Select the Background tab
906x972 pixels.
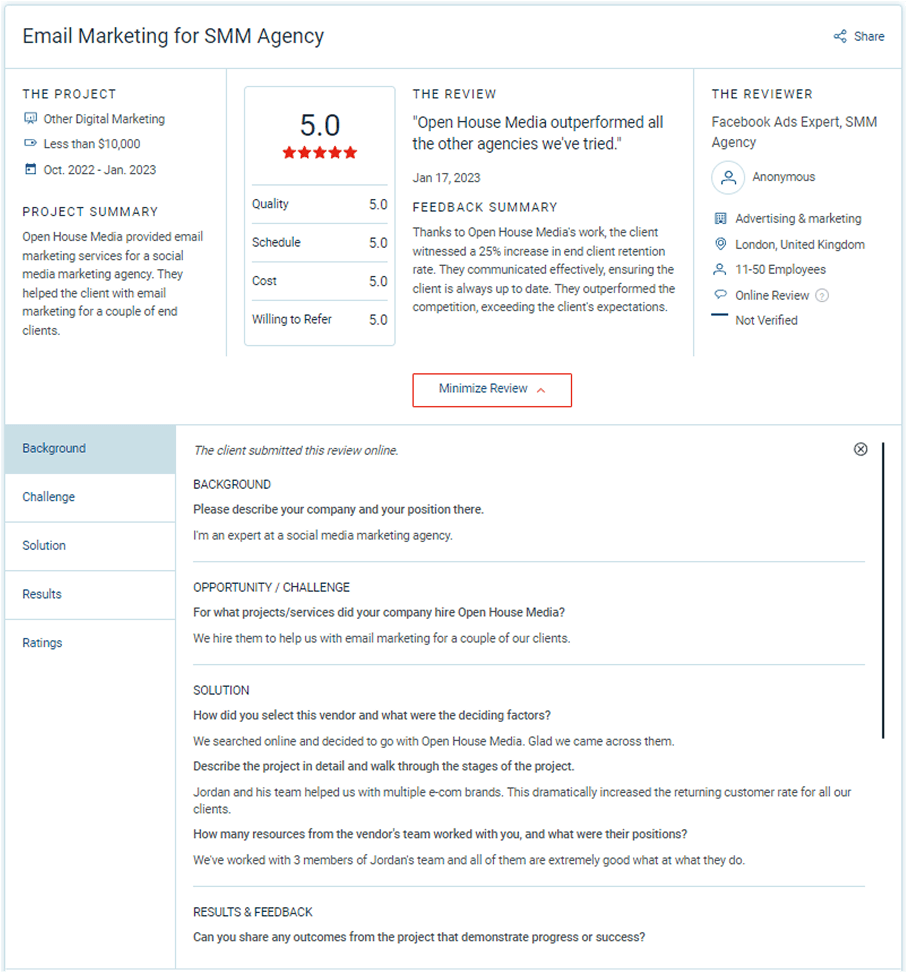(90, 449)
